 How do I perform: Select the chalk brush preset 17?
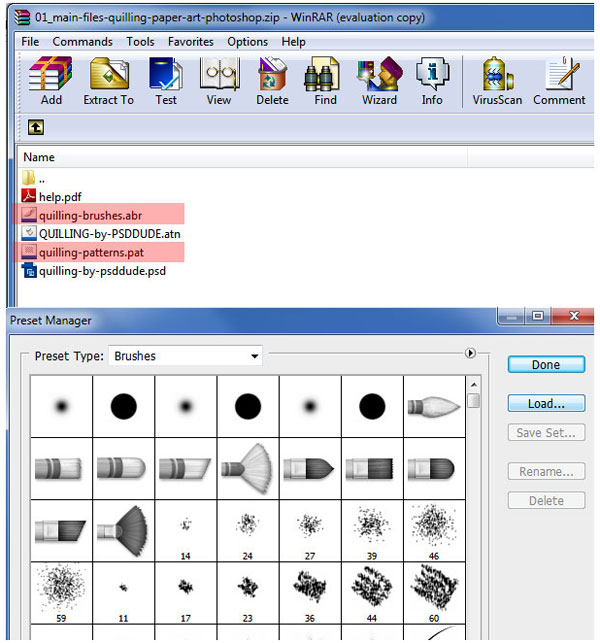pos(186,593)
